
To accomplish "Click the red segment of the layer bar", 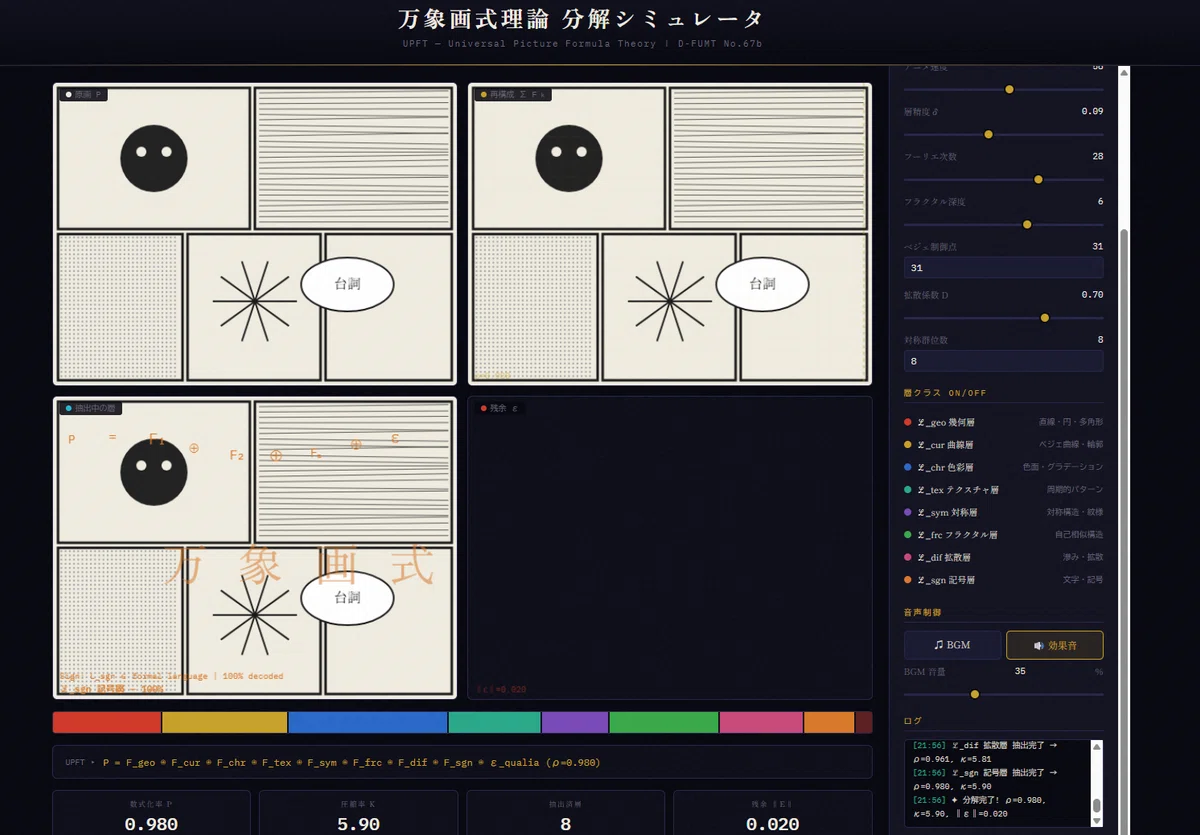I will [x=107, y=722].
